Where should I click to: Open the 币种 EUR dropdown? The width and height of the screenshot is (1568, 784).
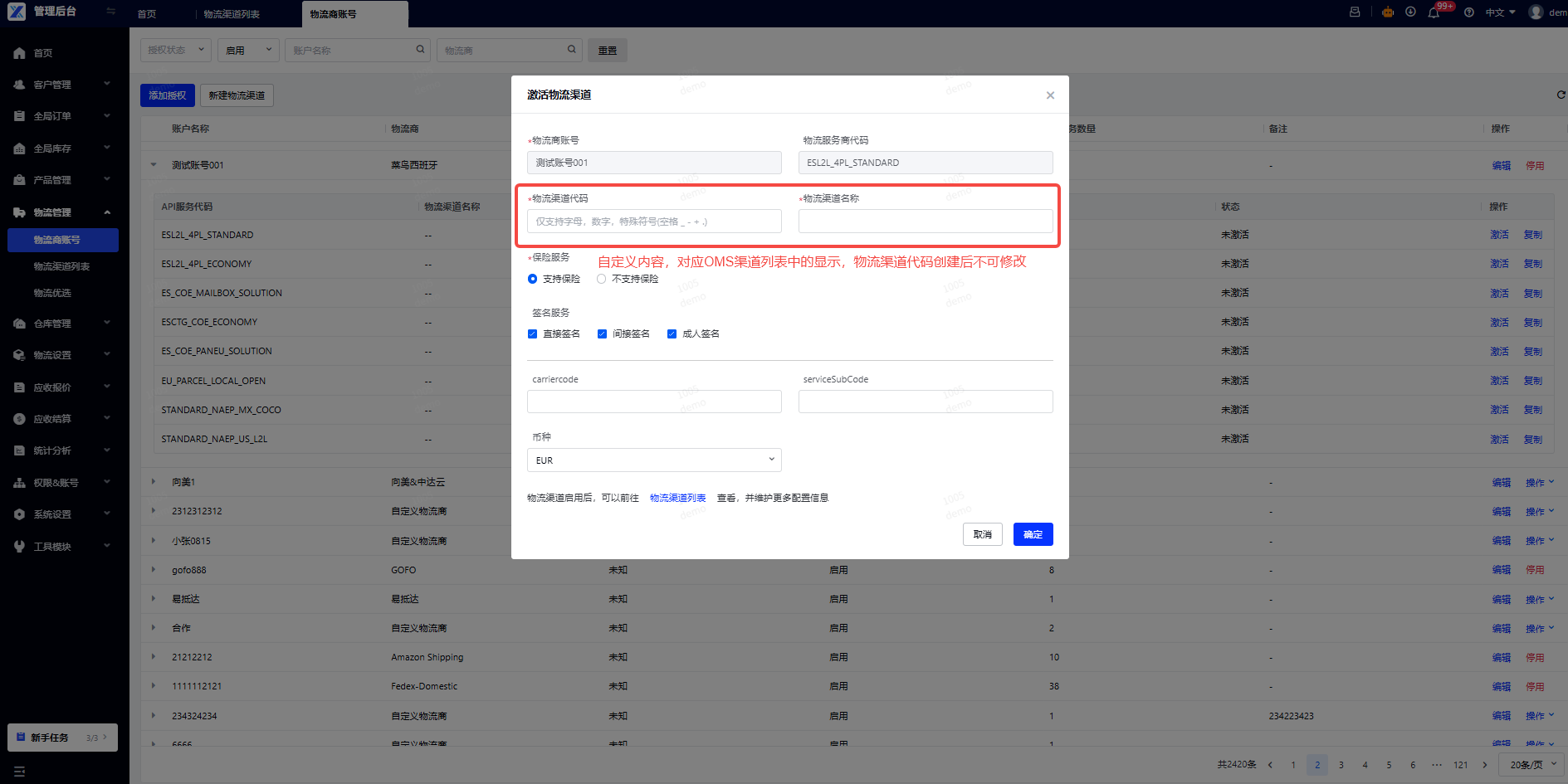(654, 460)
